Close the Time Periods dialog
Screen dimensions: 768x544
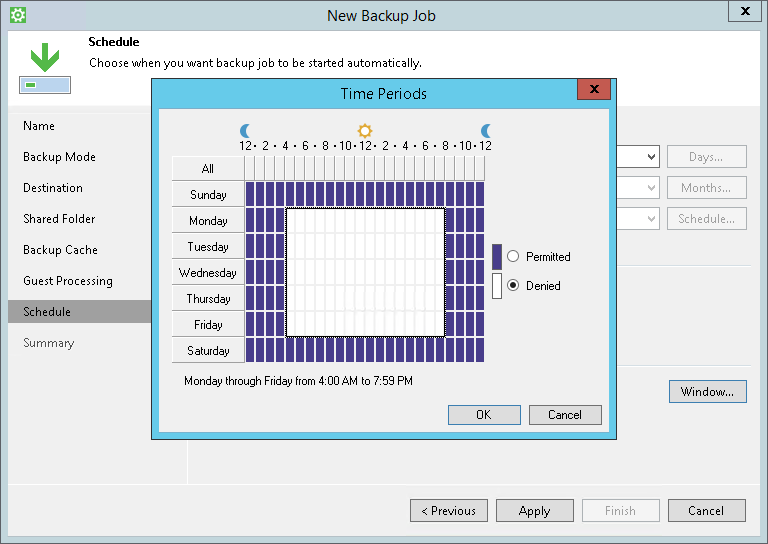[x=594, y=90]
